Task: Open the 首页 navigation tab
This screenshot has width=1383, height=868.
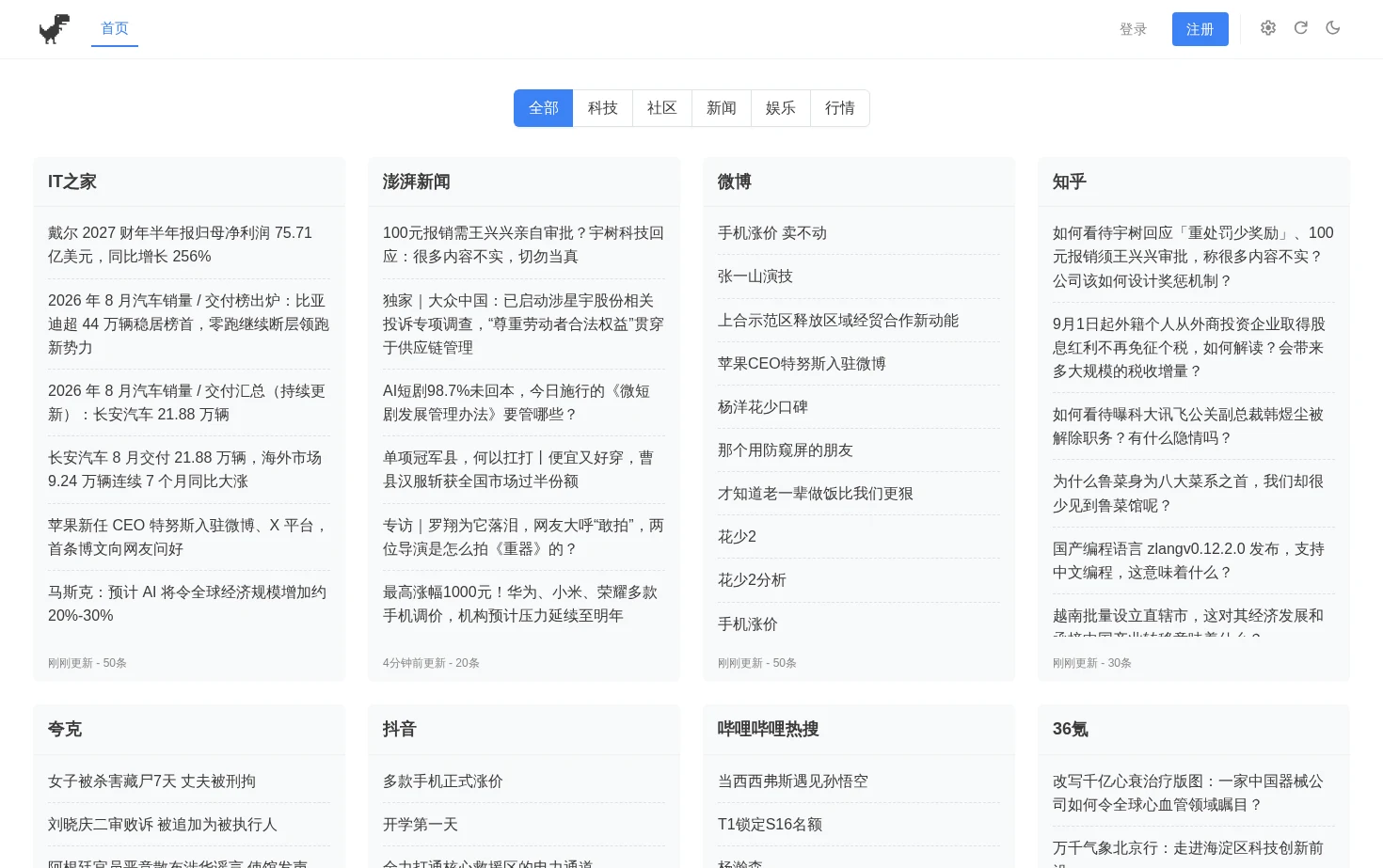Action: click(x=115, y=28)
